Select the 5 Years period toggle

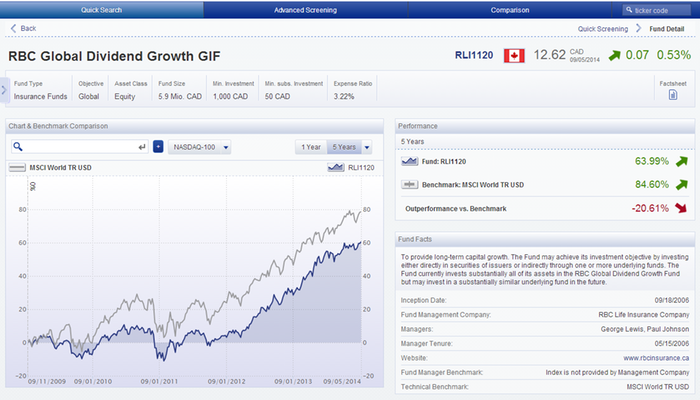click(x=344, y=147)
